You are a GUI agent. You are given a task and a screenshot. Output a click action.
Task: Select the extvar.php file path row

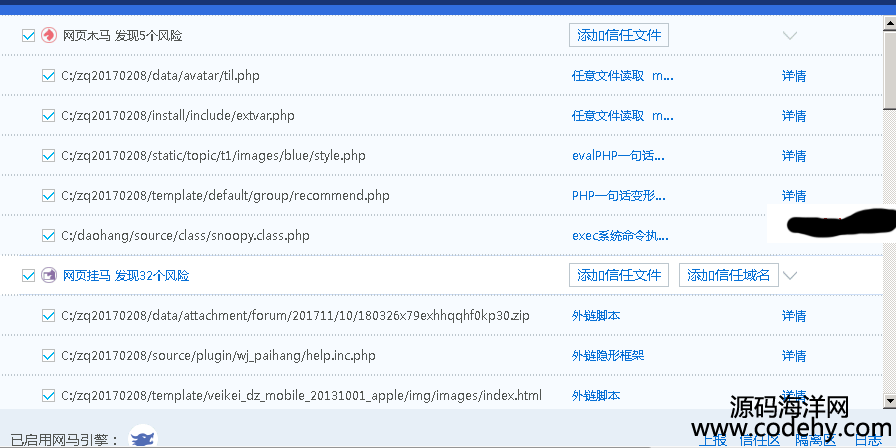tap(178, 115)
